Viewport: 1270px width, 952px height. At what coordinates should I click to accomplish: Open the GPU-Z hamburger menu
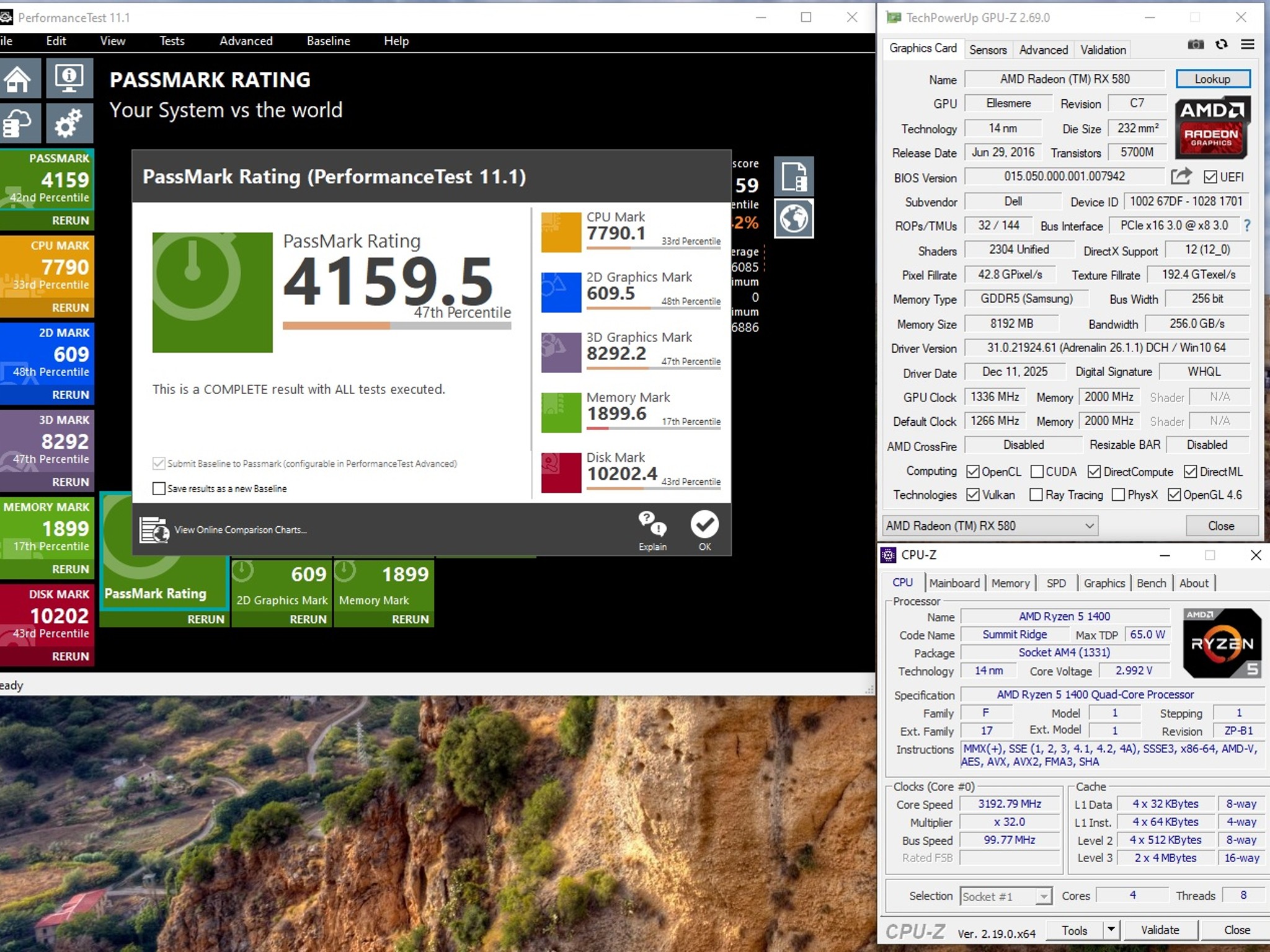point(1248,44)
